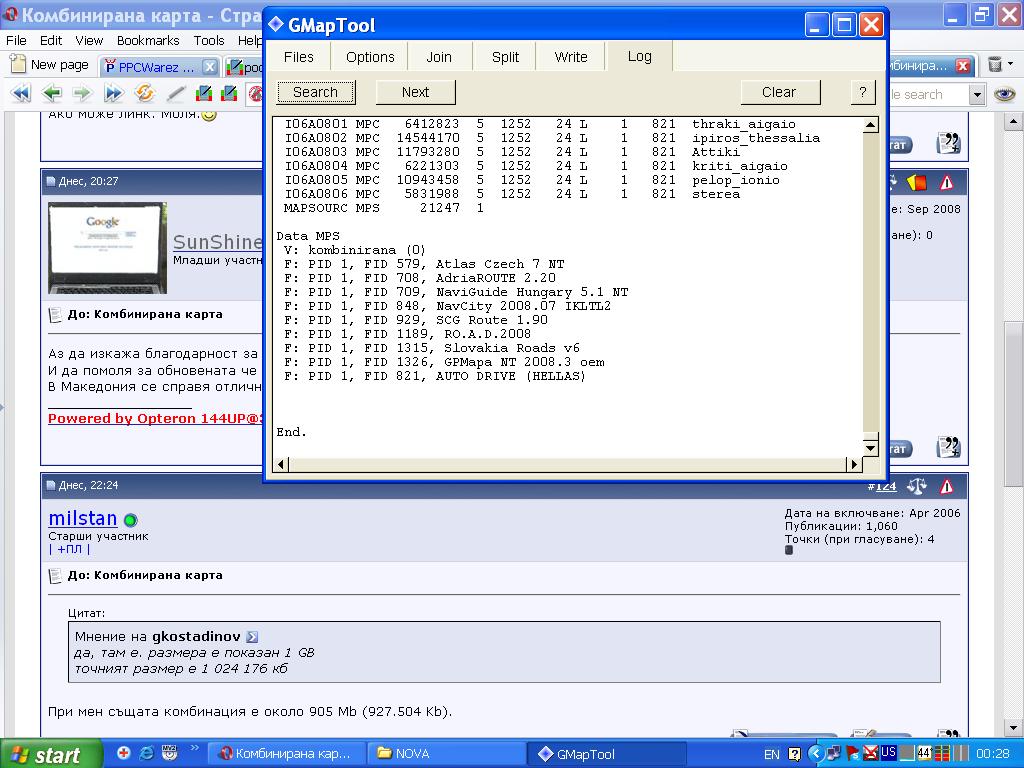Open the closed tabs trash icon

[995, 65]
